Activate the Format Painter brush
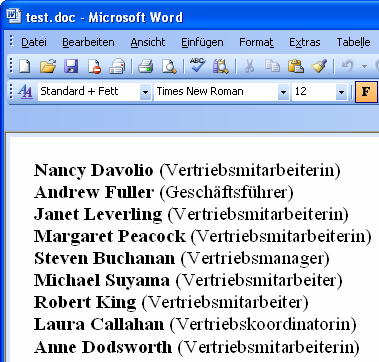The height and width of the screenshot is (362, 379). [x=319, y=66]
